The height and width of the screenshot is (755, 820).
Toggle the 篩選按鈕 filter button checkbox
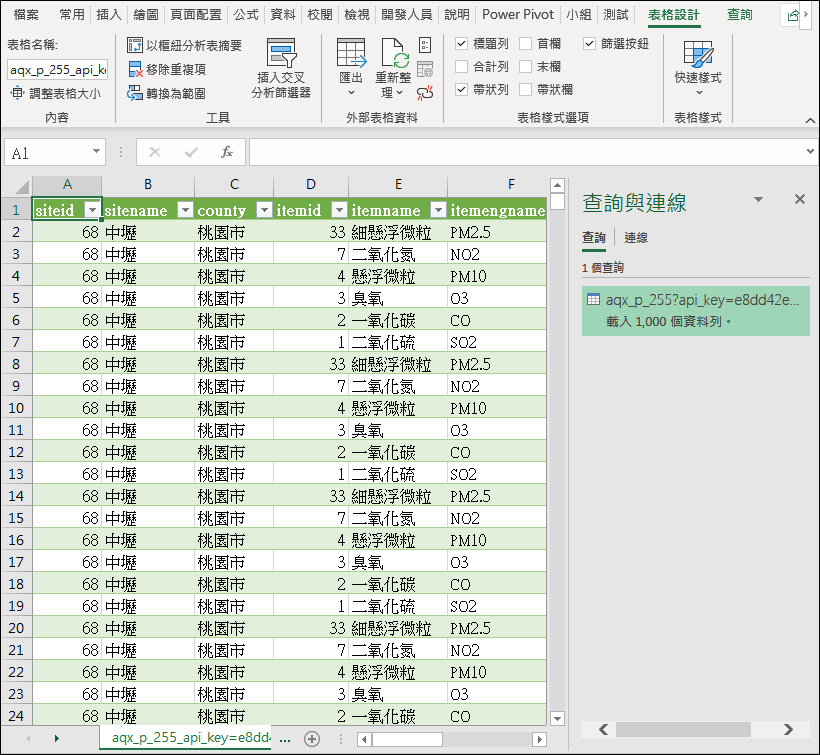(x=589, y=43)
